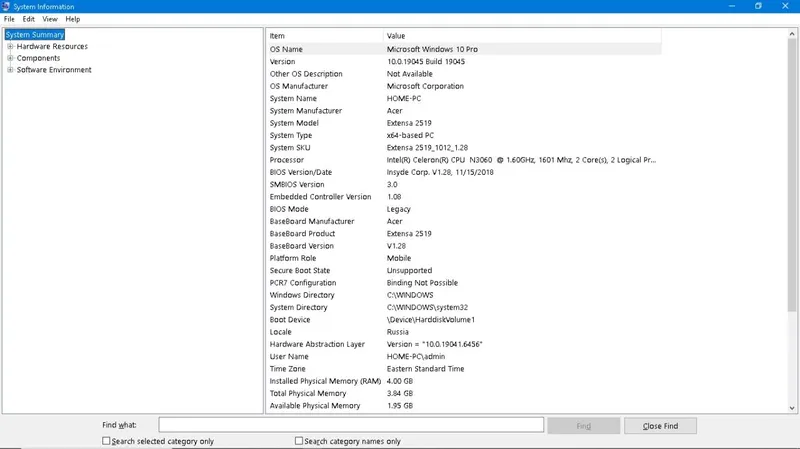This screenshot has height=449, width=800.
Task: Click the Boot Device item
Action: (x=290, y=319)
